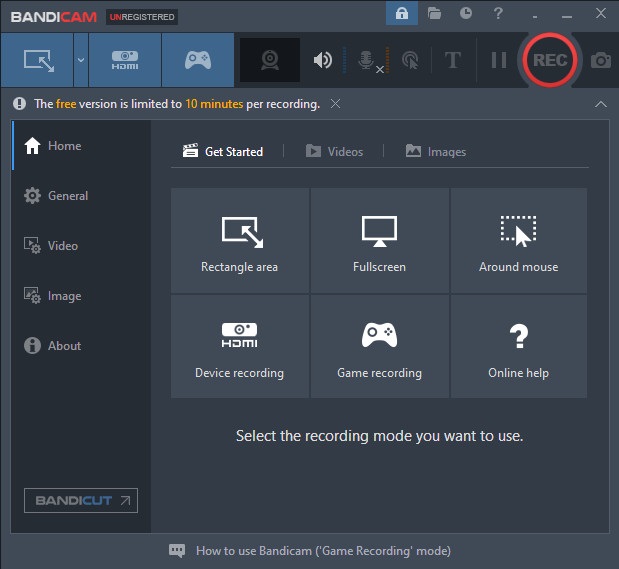Click the pause recording button
This screenshot has width=619, height=569.
(x=499, y=60)
